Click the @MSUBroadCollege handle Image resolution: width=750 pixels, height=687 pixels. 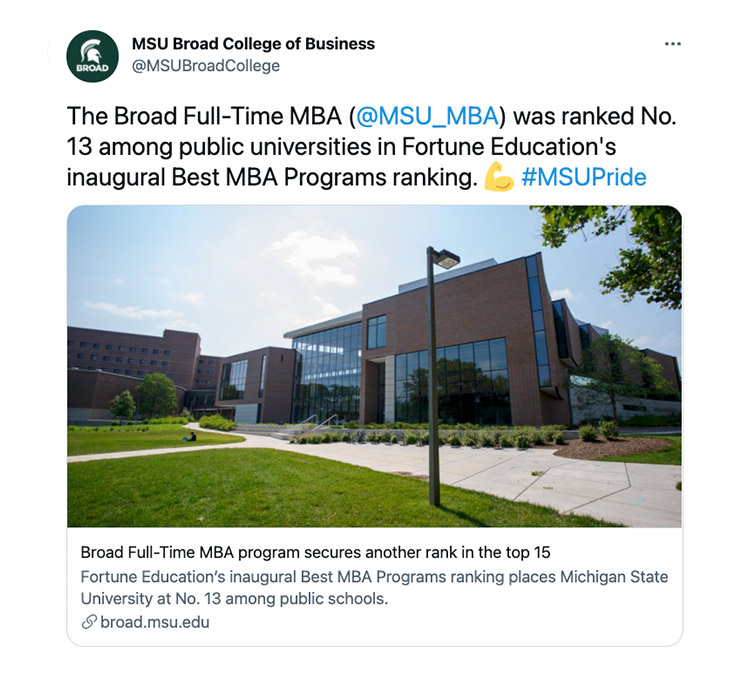coord(206,66)
